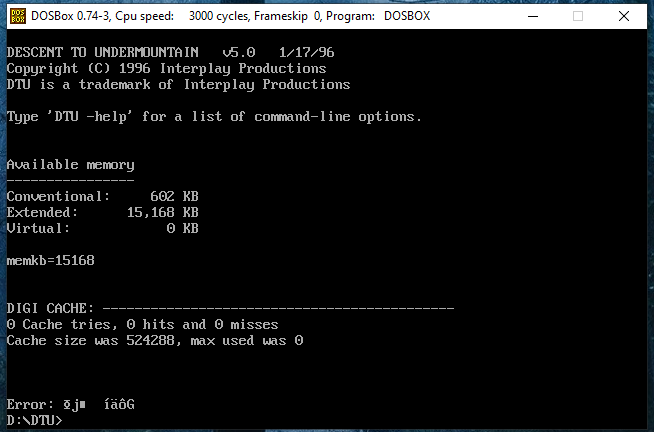
Task: Click the '0 Cache tries, 0 hits' line
Action: pos(142,324)
